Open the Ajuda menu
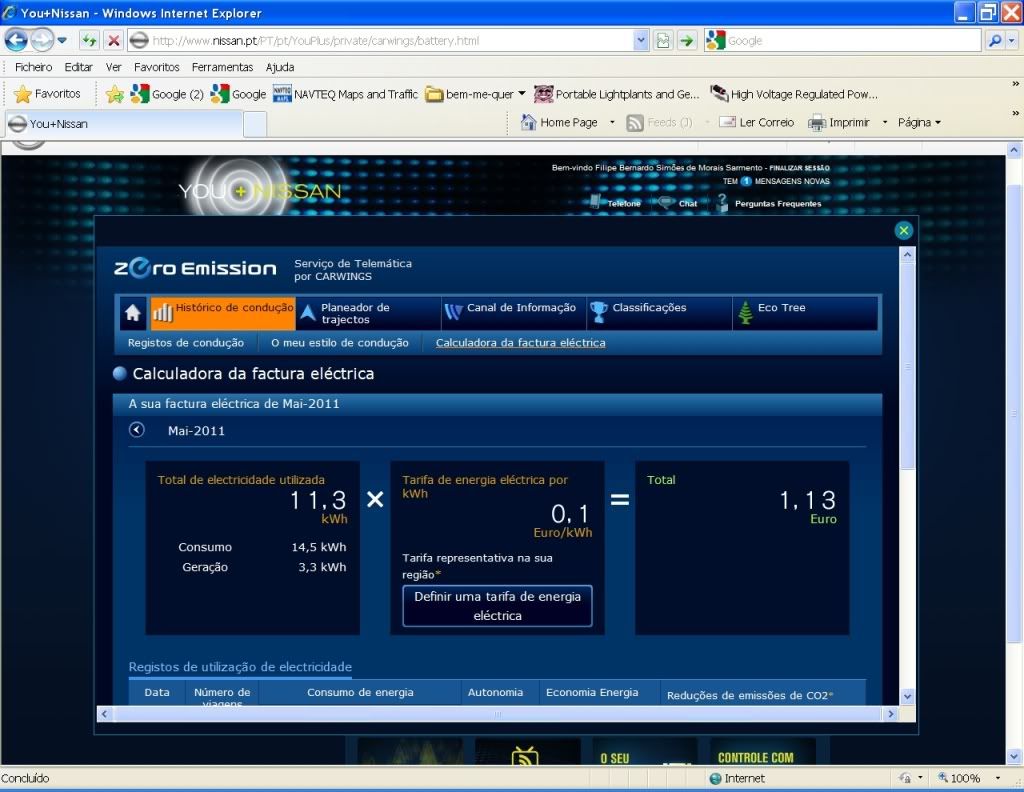 click(280, 67)
